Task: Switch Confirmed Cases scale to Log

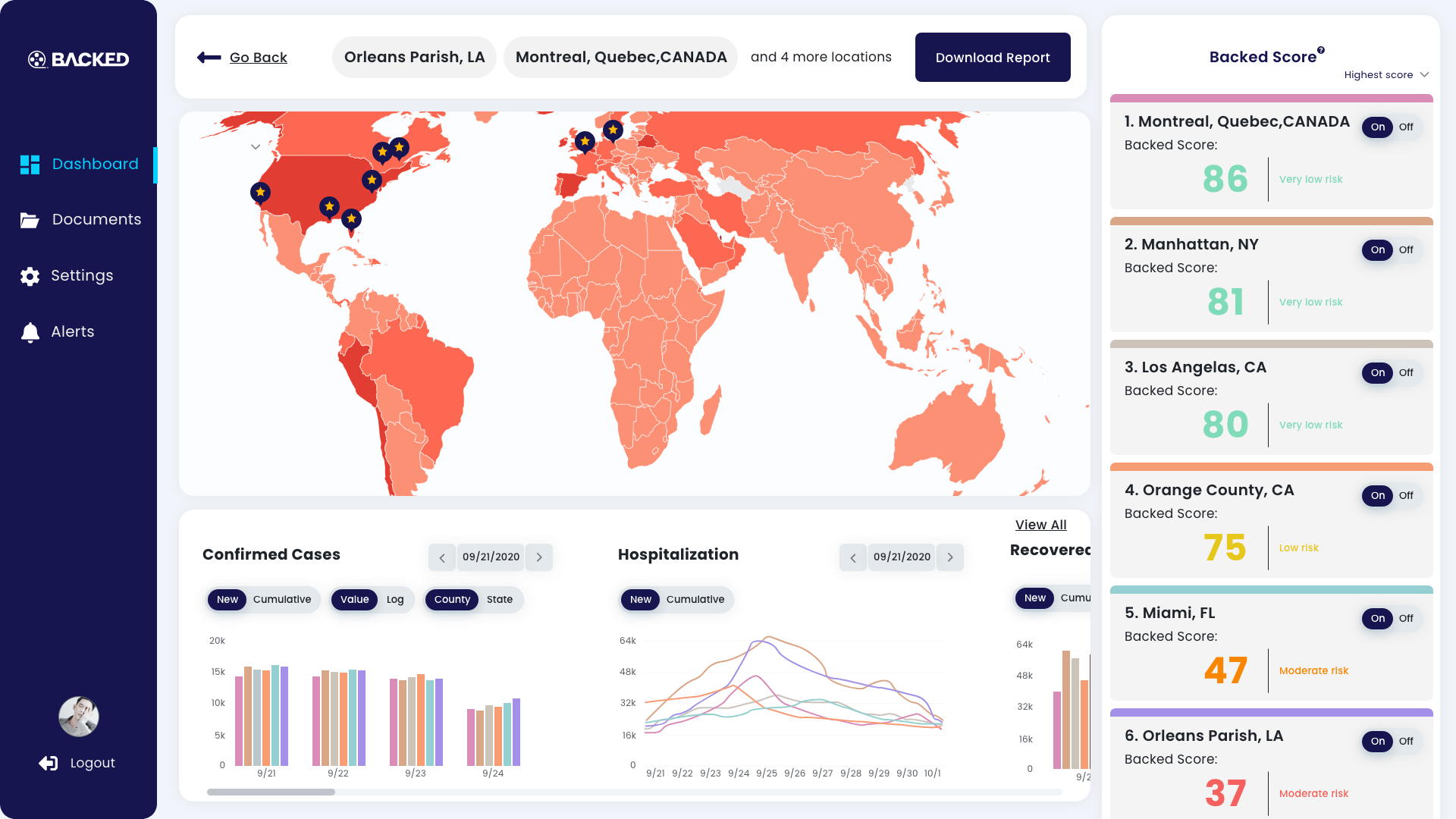Action: [x=395, y=599]
